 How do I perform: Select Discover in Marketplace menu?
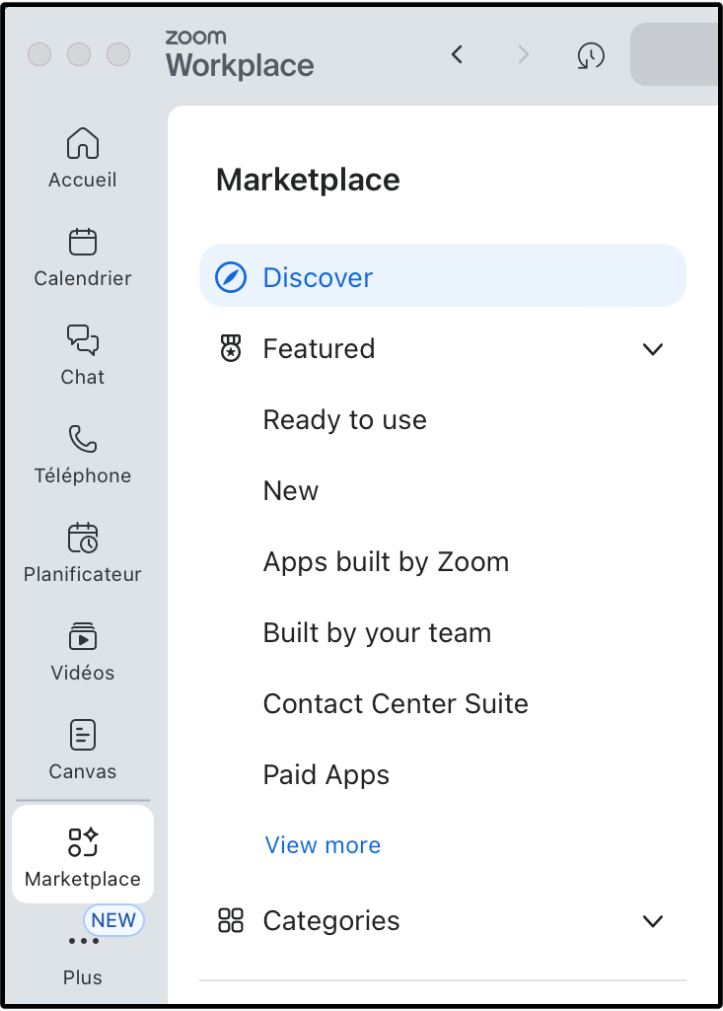coord(442,276)
